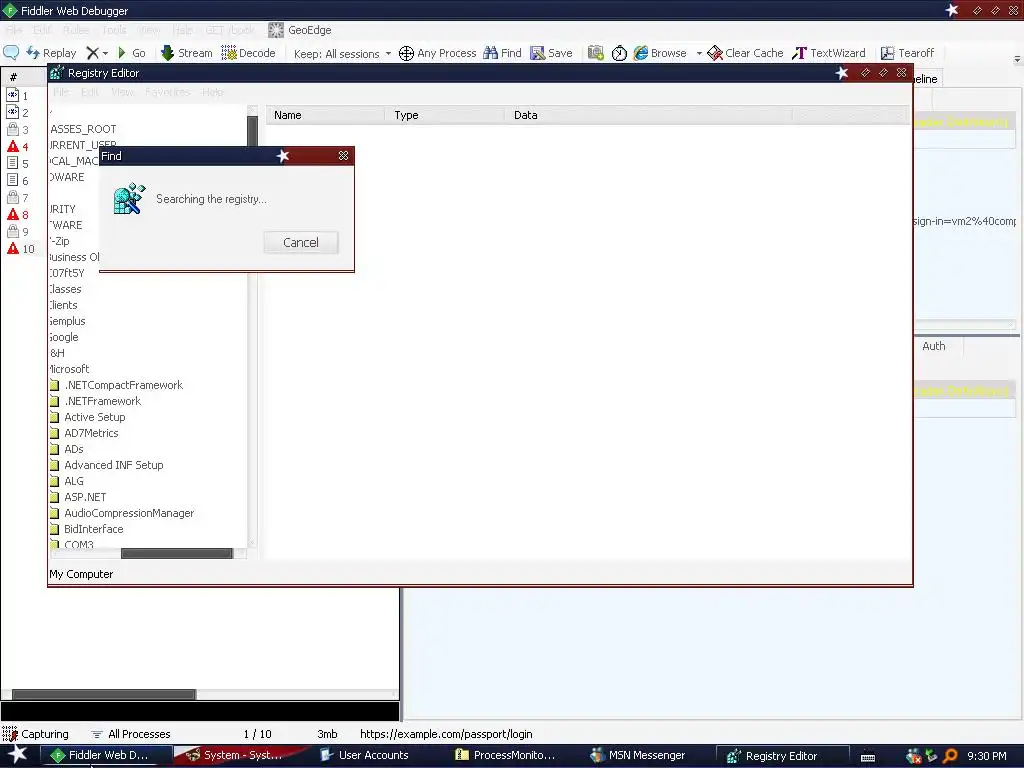The width and height of the screenshot is (1024, 768).
Task: Click the Name column header
Action: pos(325,115)
